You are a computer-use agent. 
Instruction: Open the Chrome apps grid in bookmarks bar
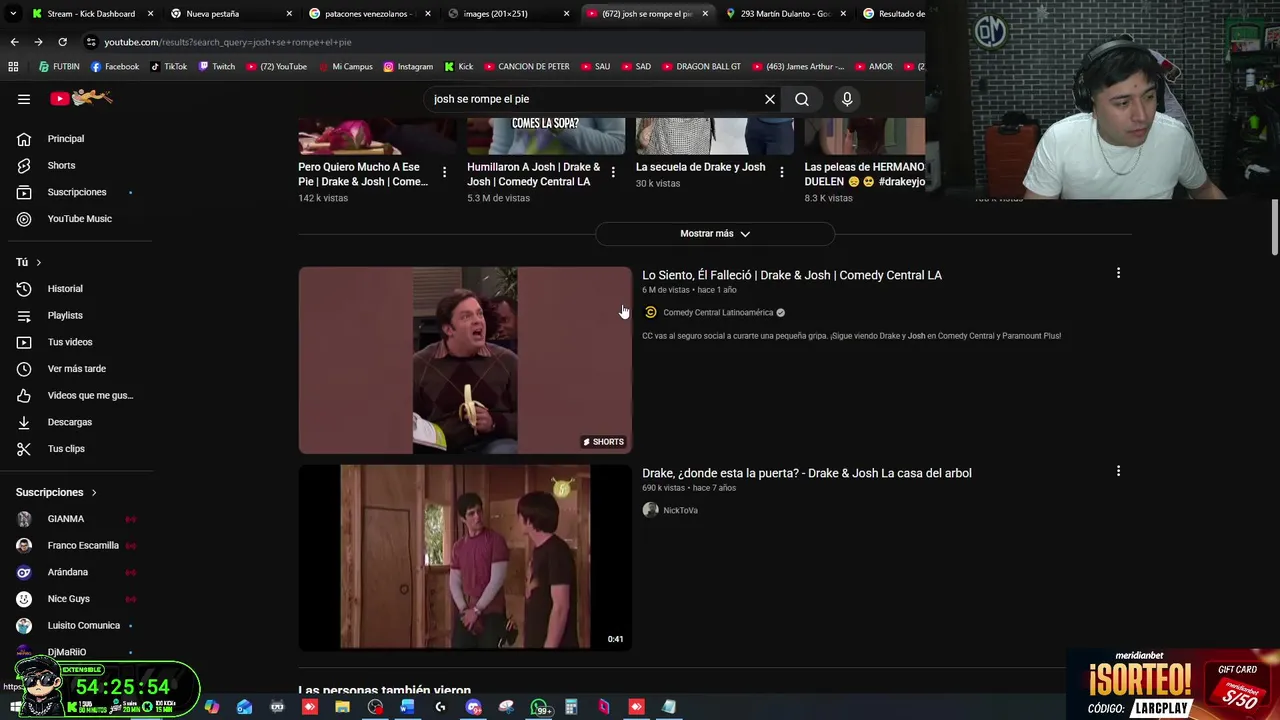pyautogui.click(x=13, y=67)
